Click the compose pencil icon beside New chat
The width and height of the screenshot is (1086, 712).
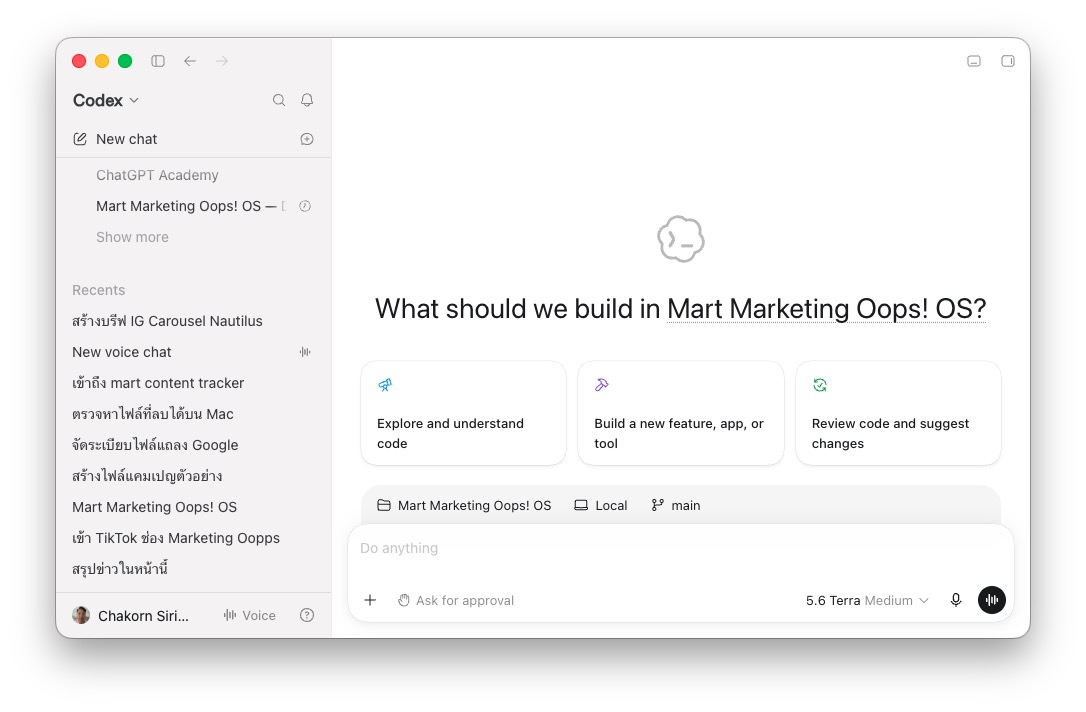point(80,139)
